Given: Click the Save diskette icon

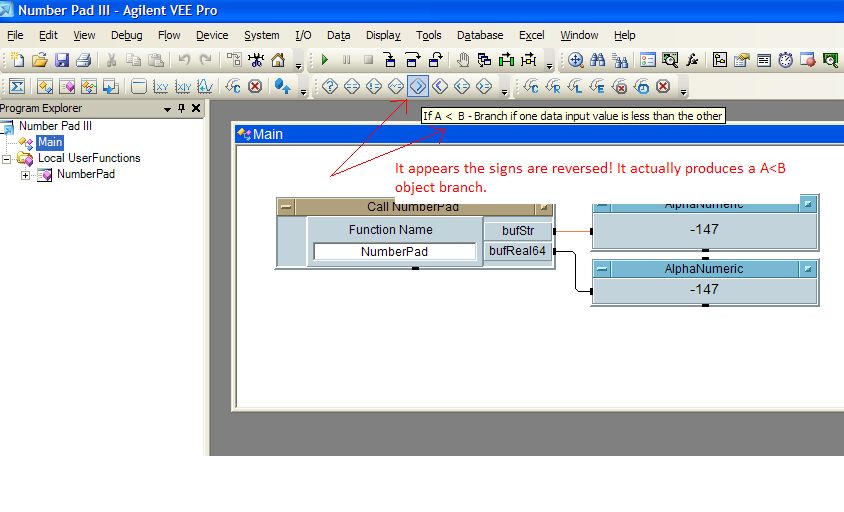Looking at the screenshot, I should 62,61.
